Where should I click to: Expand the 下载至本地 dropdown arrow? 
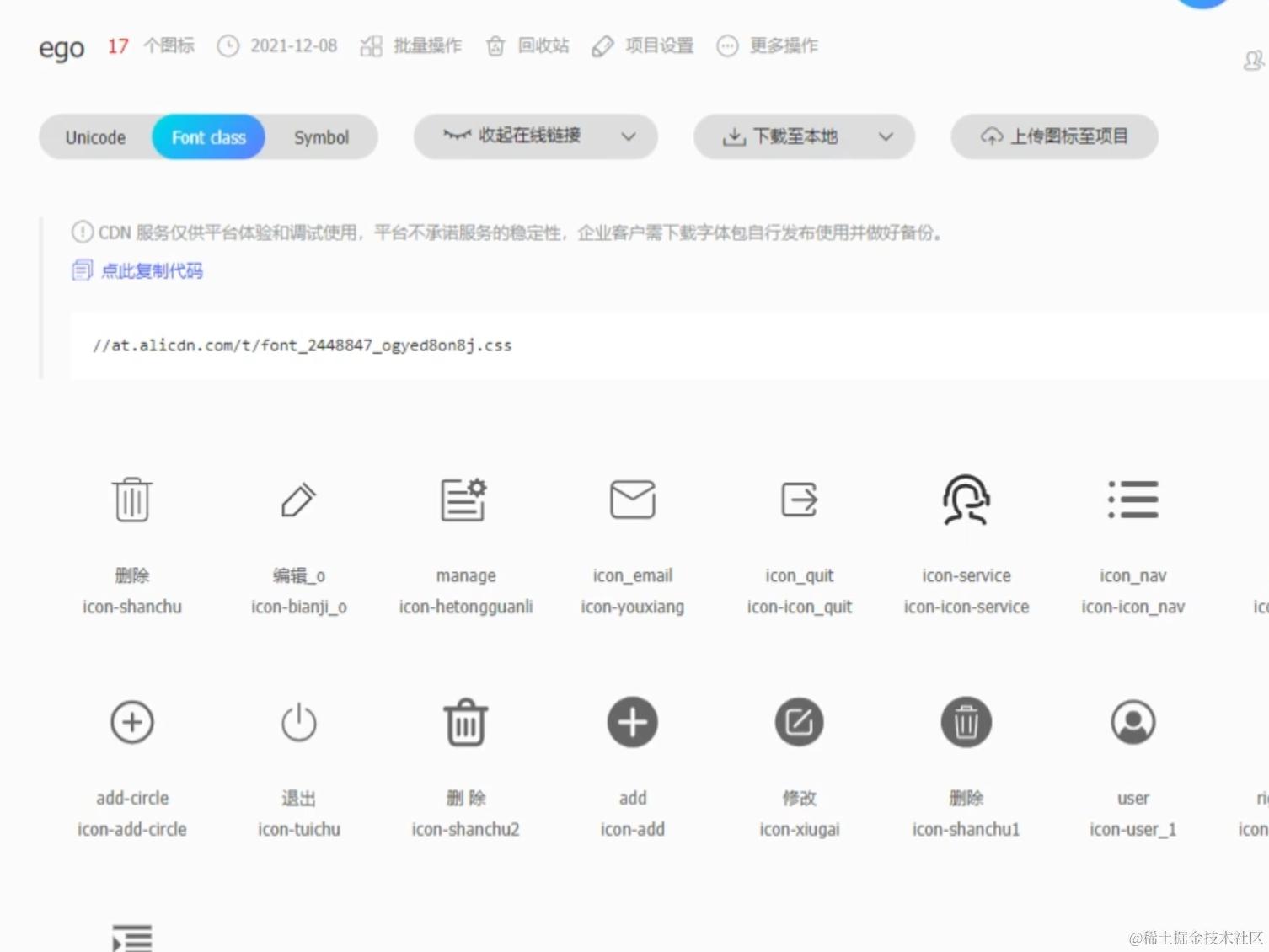click(886, 136)
